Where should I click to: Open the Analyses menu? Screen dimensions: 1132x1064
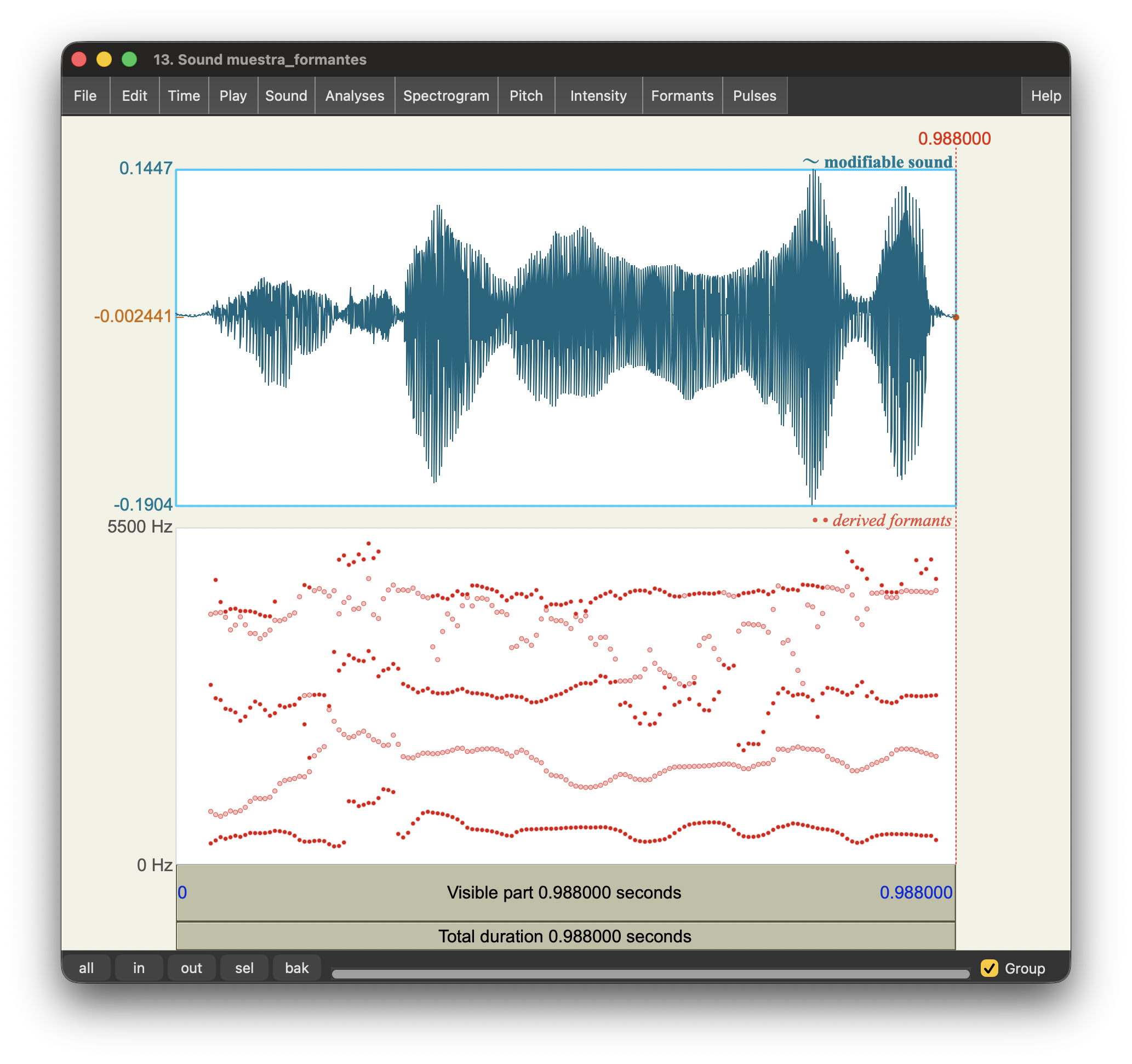tap(354, 96)
